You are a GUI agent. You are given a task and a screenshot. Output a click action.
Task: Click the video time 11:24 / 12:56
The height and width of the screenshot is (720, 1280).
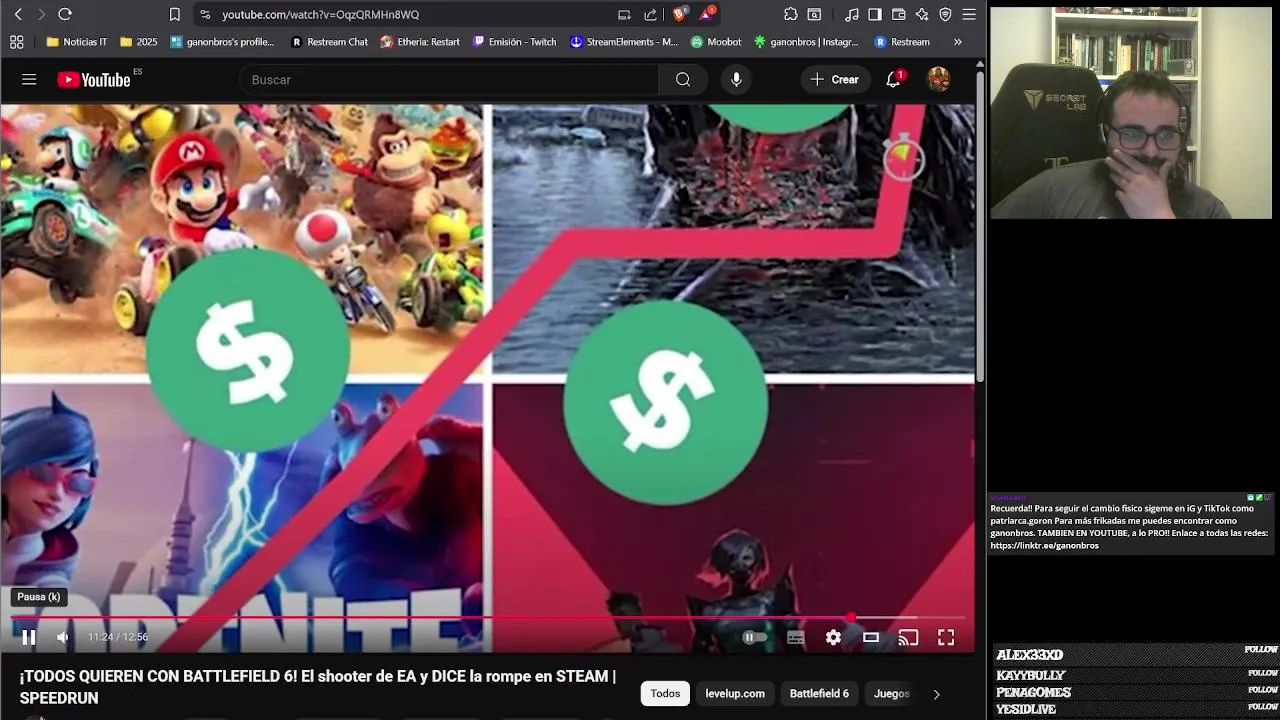(117, 637)
